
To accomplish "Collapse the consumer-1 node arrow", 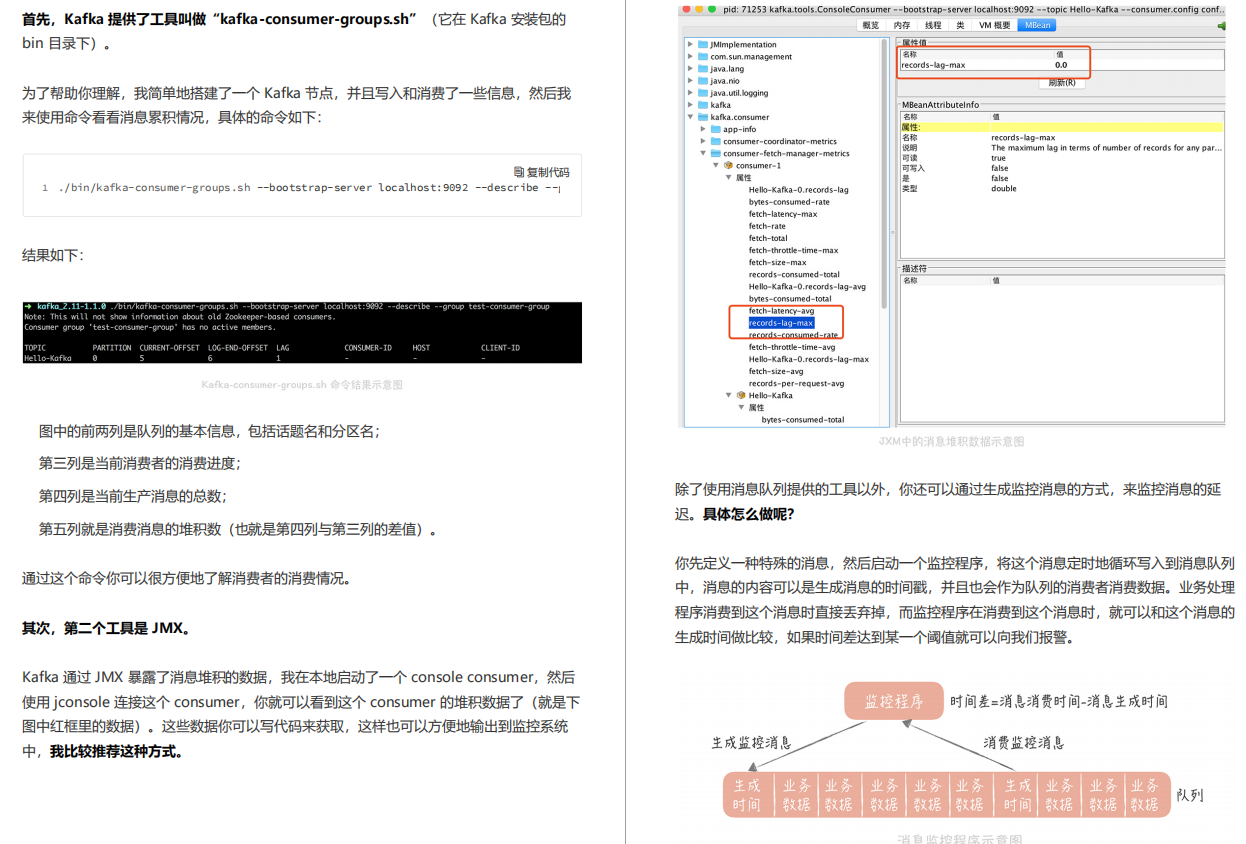I will click(x=716, y=165).
